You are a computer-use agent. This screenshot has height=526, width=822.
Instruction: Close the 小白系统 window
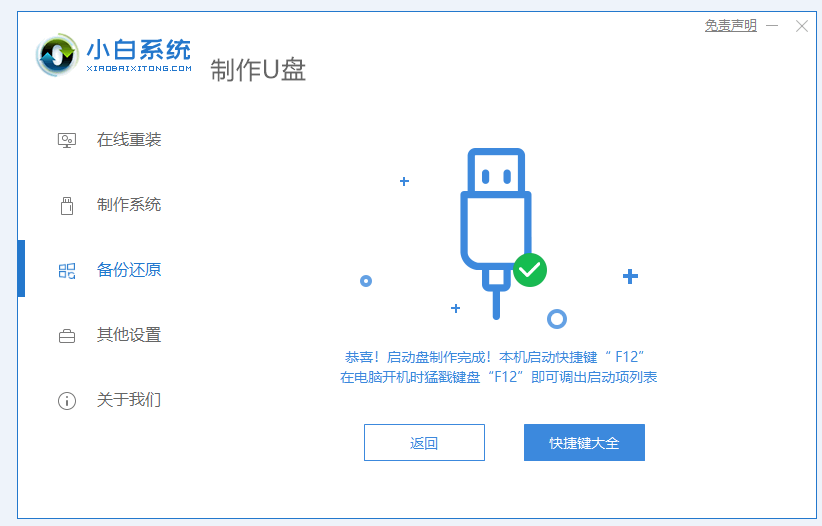pos(802,26)
